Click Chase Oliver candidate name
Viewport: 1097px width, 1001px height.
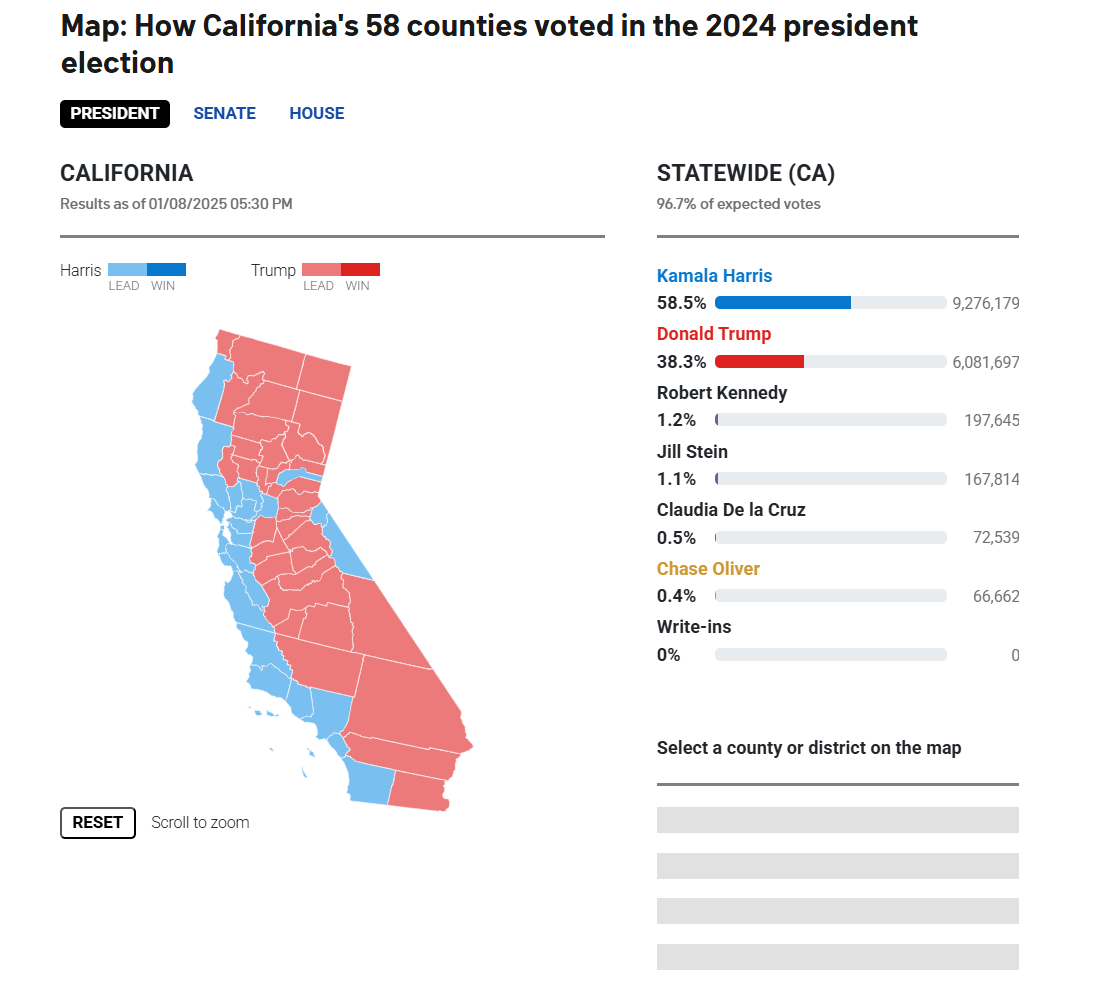pos(708,569)
